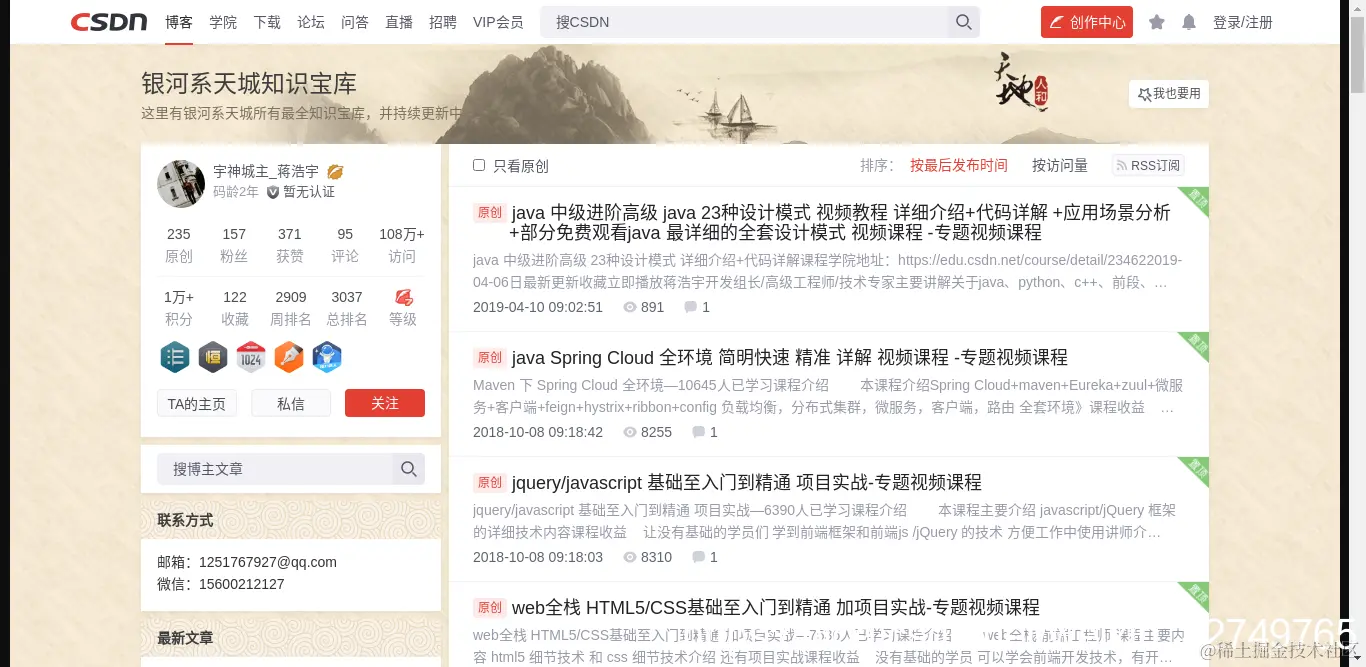Open the 招聘 nav item
The width and height of the screenshot is (1366, 667).
pyautogui.click(x=443, y=22)
